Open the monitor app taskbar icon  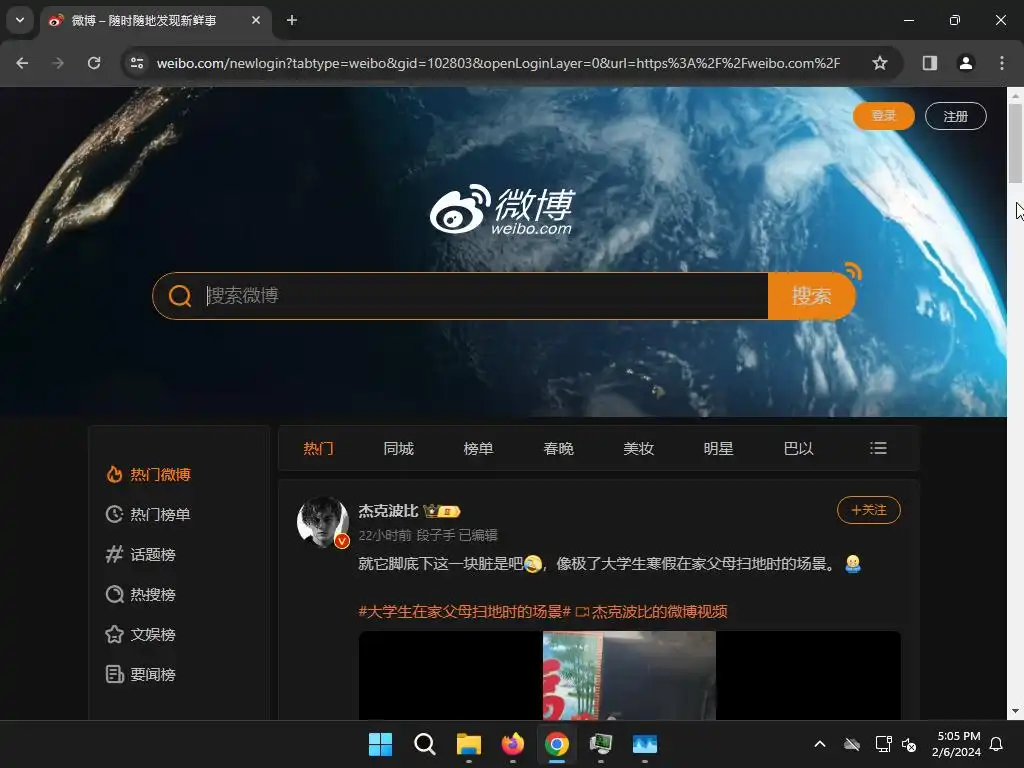[601, 744]
